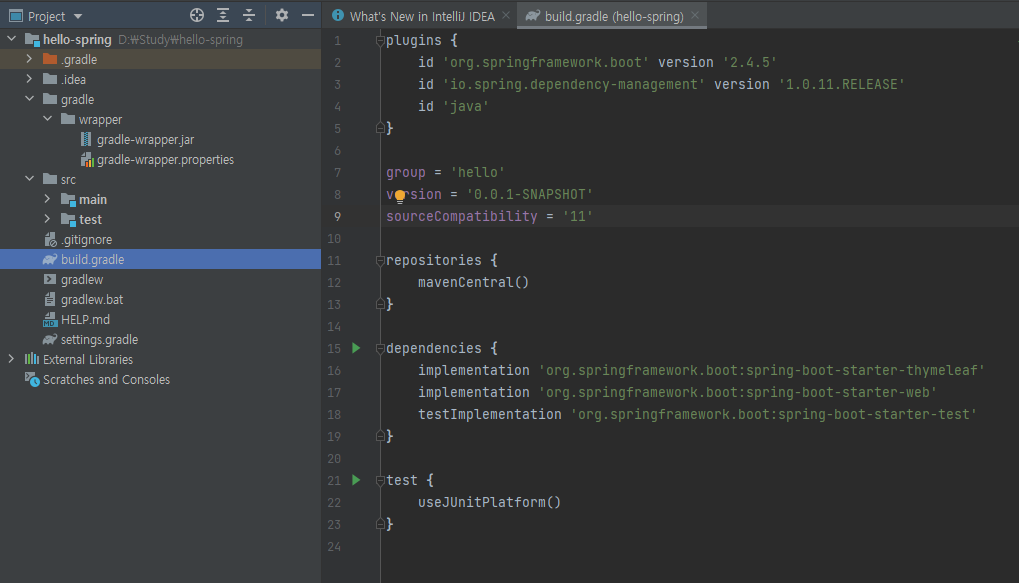Fold the repositories block

(380, 260)
